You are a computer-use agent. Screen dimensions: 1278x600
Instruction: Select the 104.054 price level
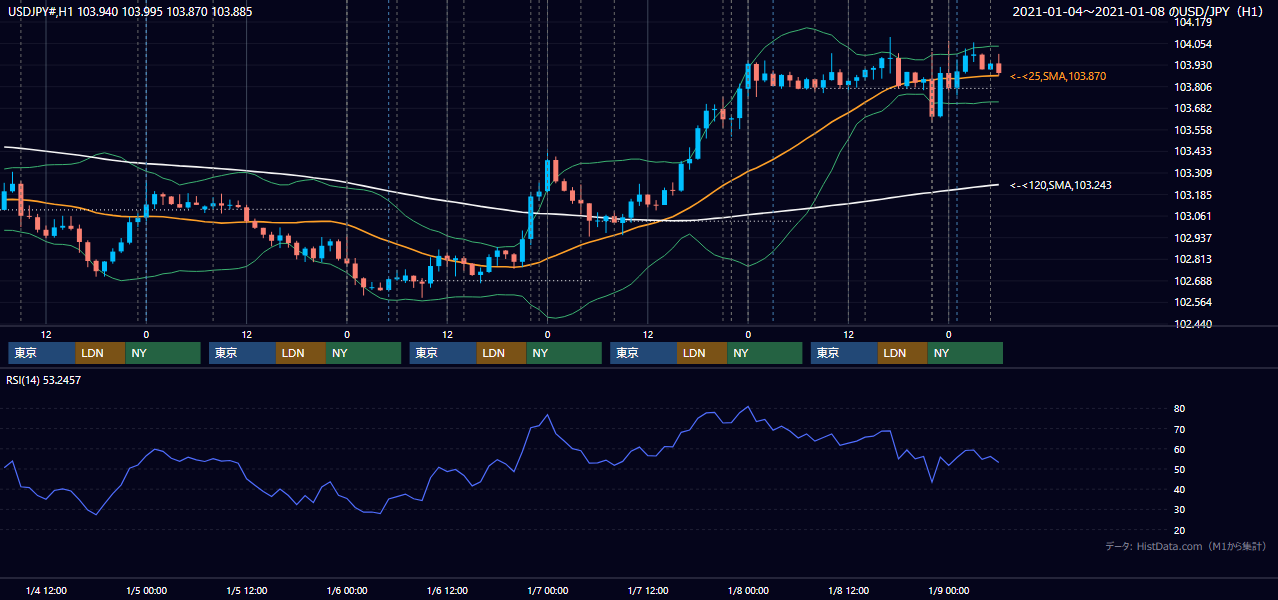pos(1193,44)
